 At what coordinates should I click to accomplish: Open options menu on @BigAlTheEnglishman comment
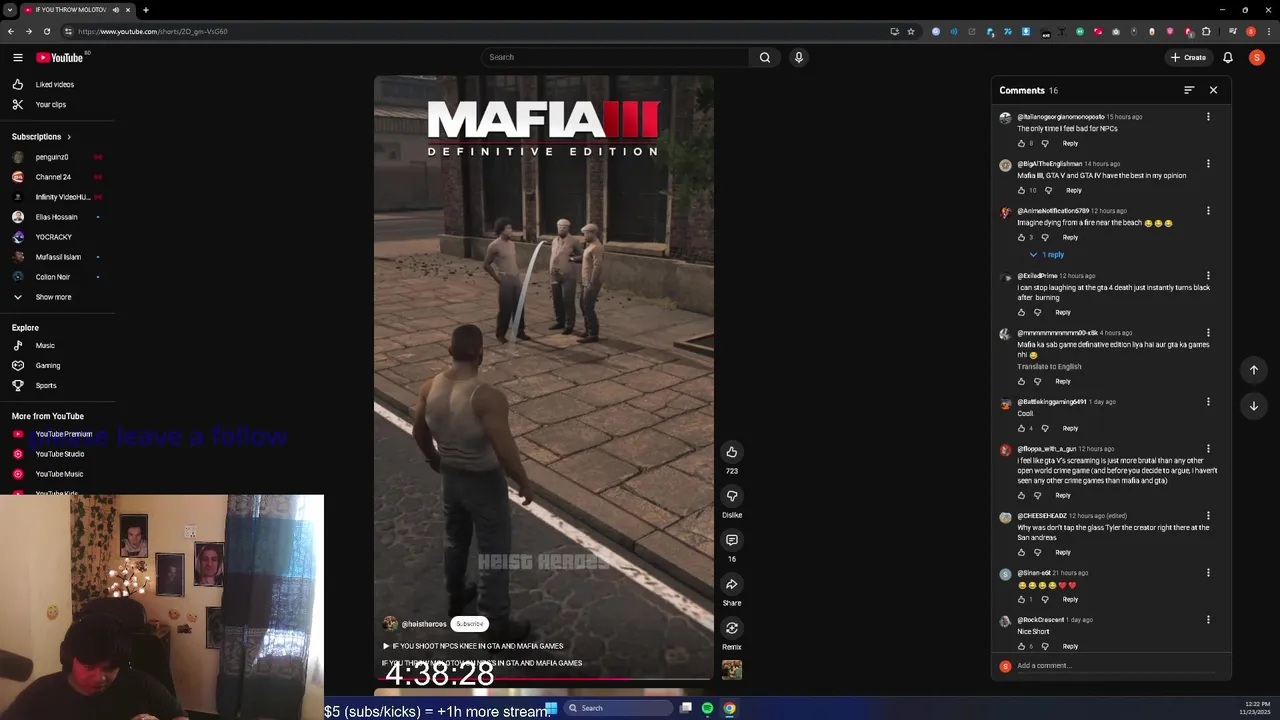tap(1208, 164)
